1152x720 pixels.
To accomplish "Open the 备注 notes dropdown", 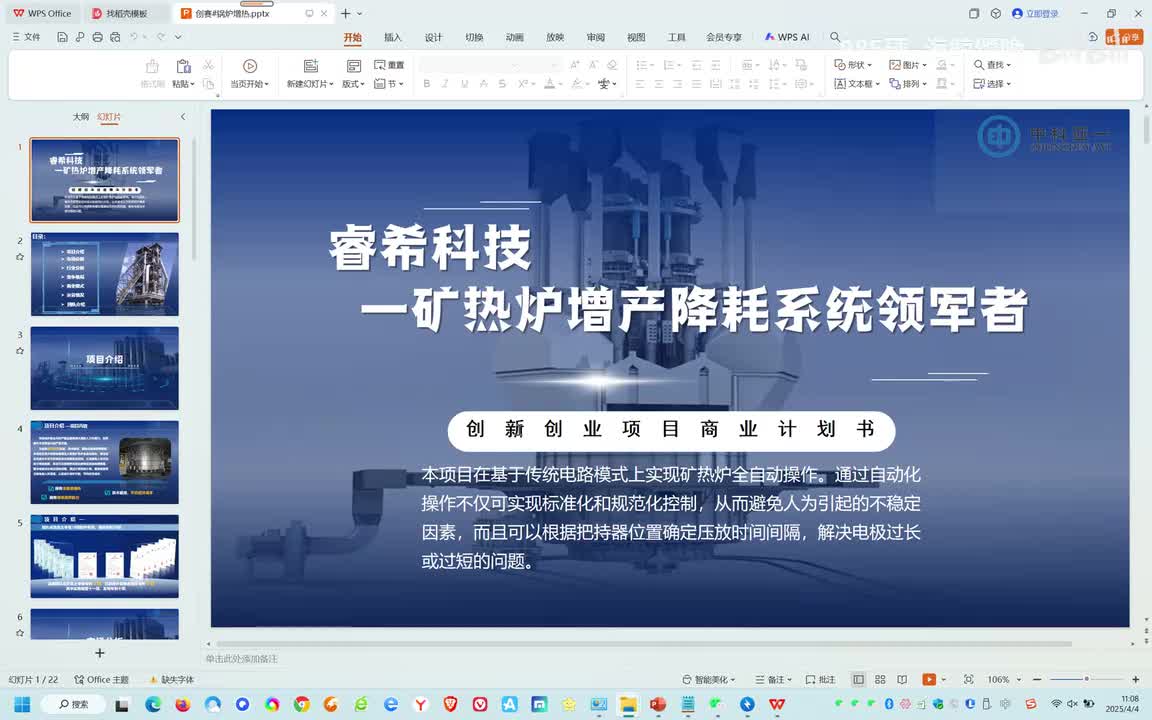I will [x=774, y=680].
